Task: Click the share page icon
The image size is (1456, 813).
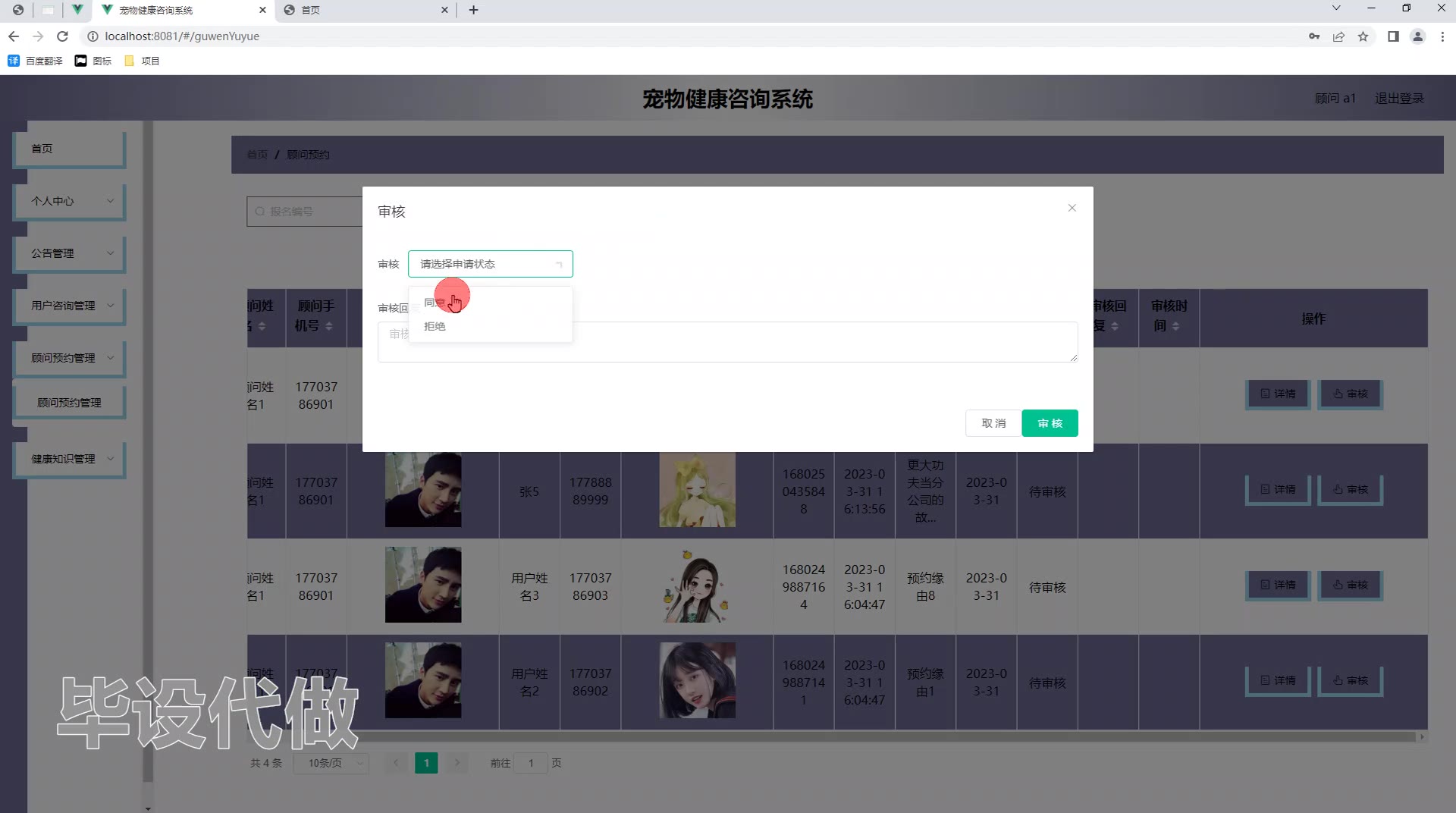Action: point(1338,36)
